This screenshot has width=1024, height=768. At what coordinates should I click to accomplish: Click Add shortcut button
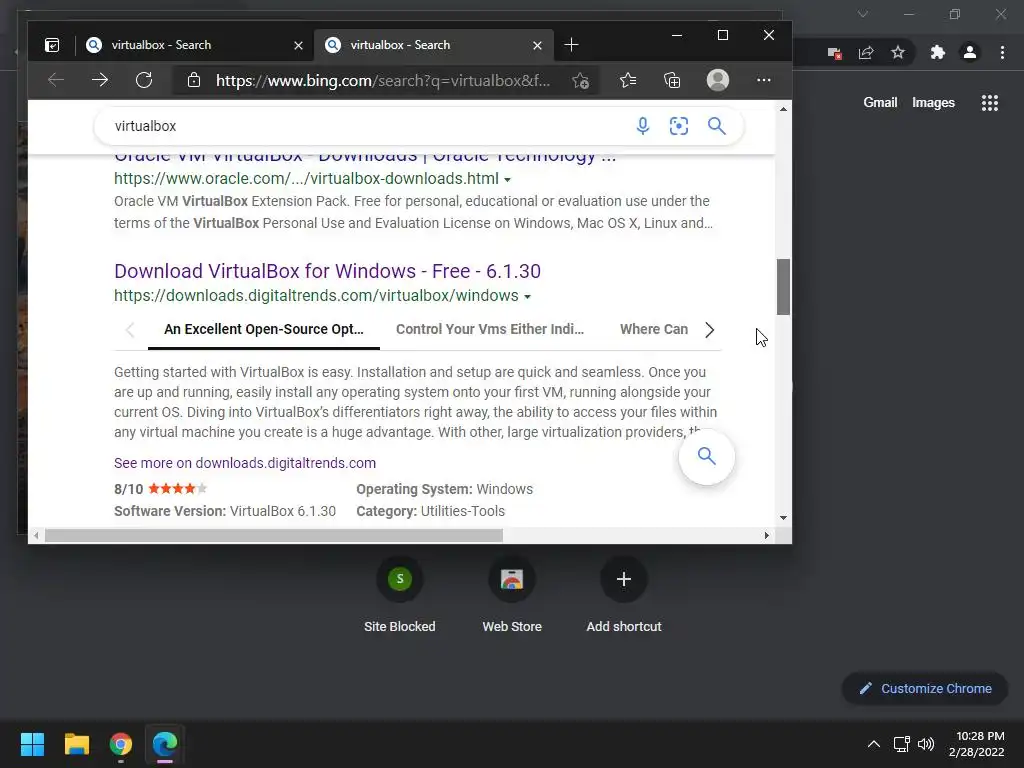coord(624,595)
